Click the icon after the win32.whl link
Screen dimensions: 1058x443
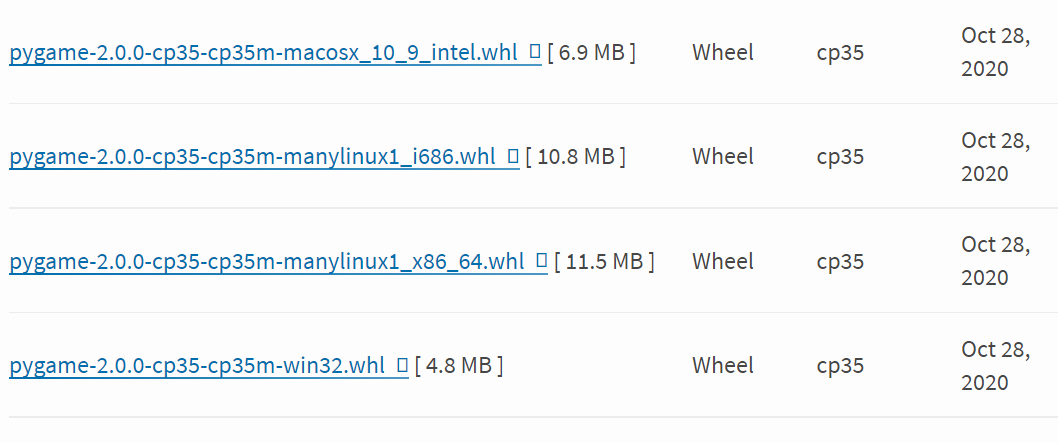click(402, 365)
